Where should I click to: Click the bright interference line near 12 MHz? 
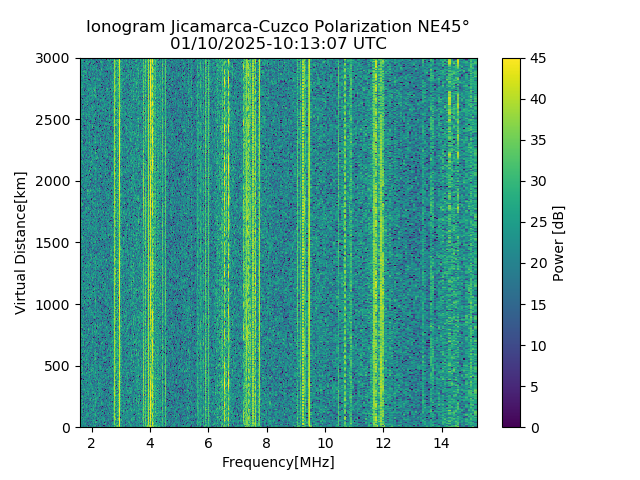(x=375, y=243)
